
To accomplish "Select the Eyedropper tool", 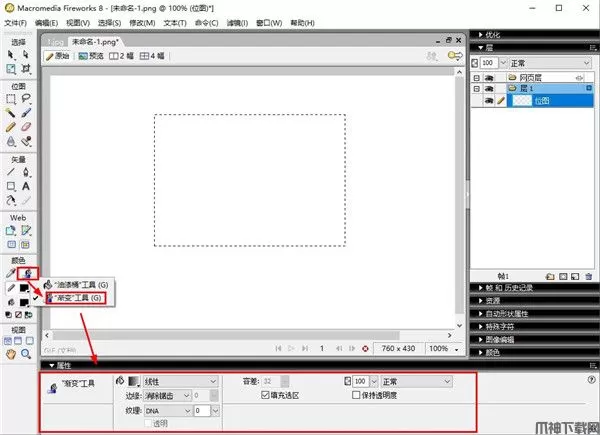I will tap(11, 271).
